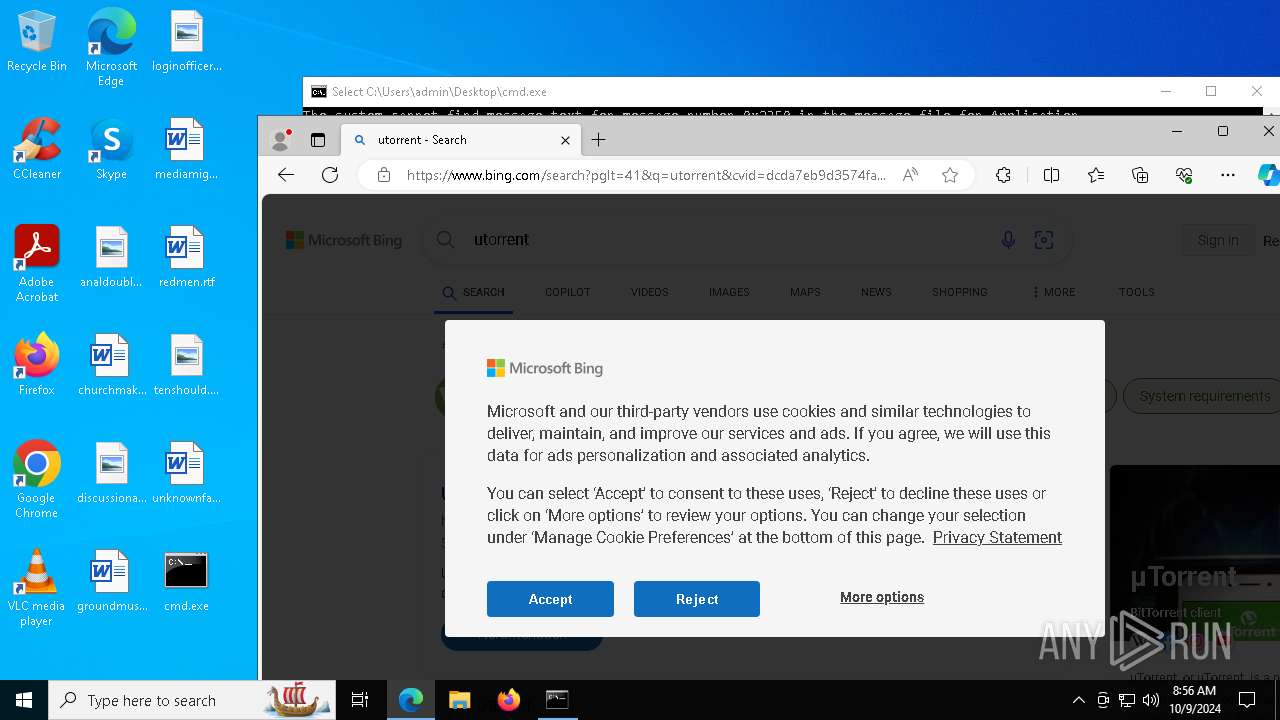The image size is (1280, 720).
Task: Open Microsoft Edge desktop shortcut
Action: pyautogui.click(x=111, y=47)
